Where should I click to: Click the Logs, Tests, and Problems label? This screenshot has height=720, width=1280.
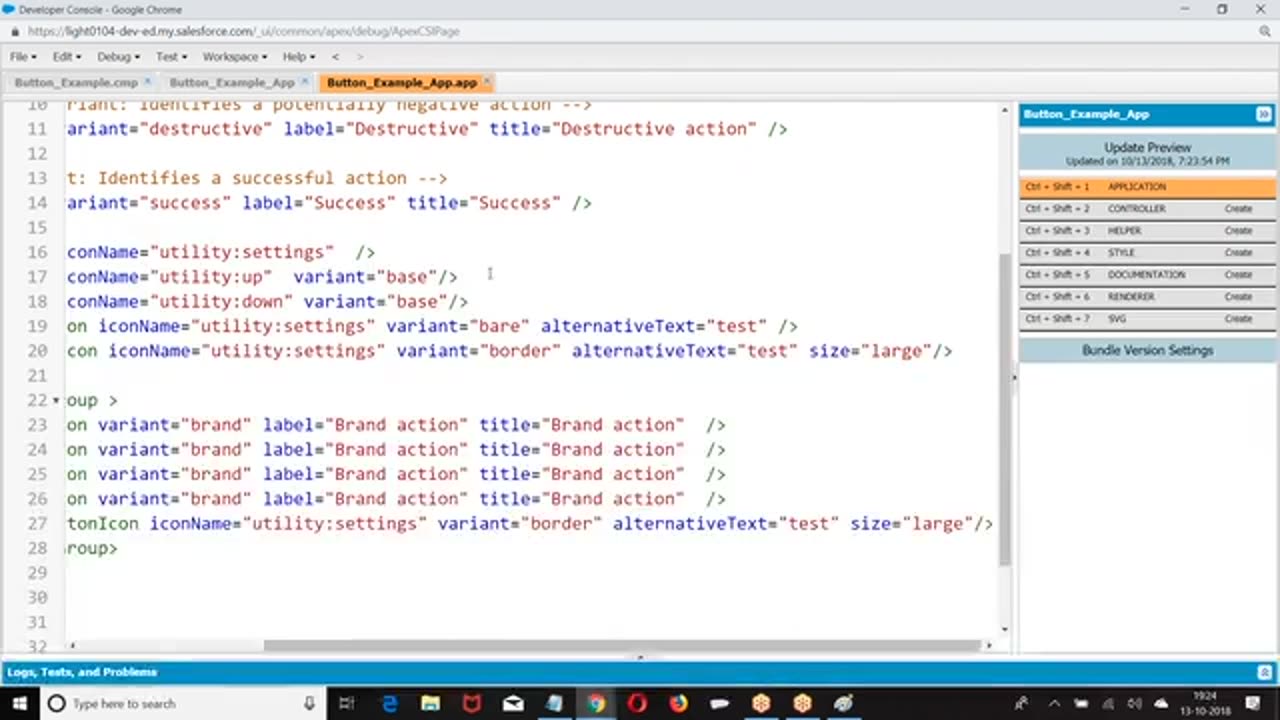[x=82, y=672]
